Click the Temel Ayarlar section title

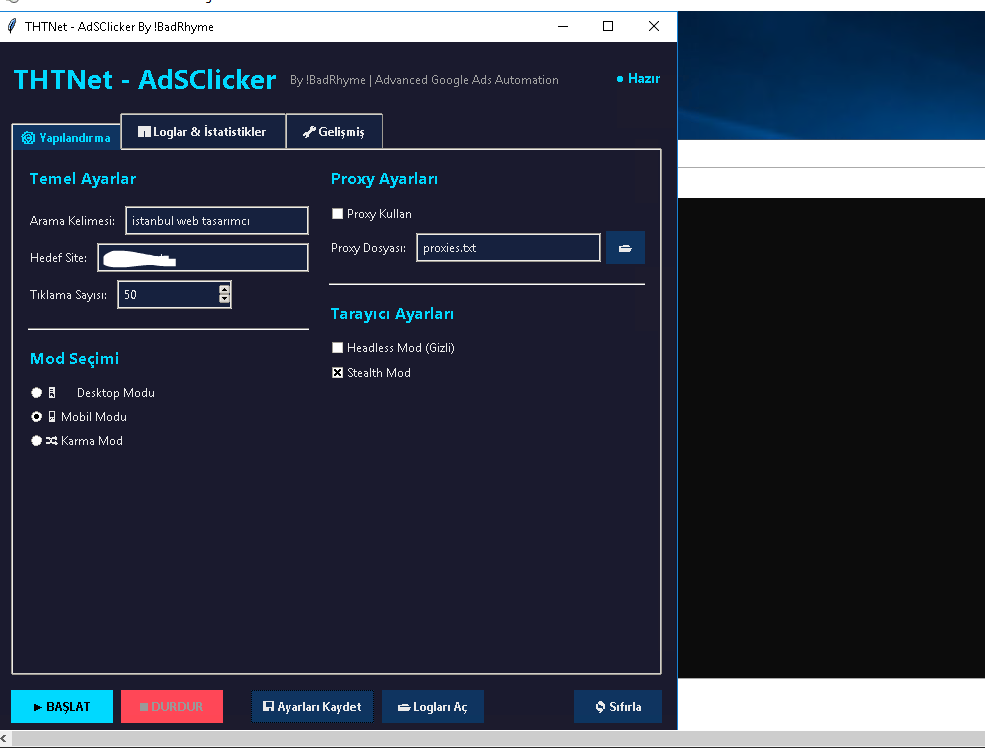coord(83,179)
